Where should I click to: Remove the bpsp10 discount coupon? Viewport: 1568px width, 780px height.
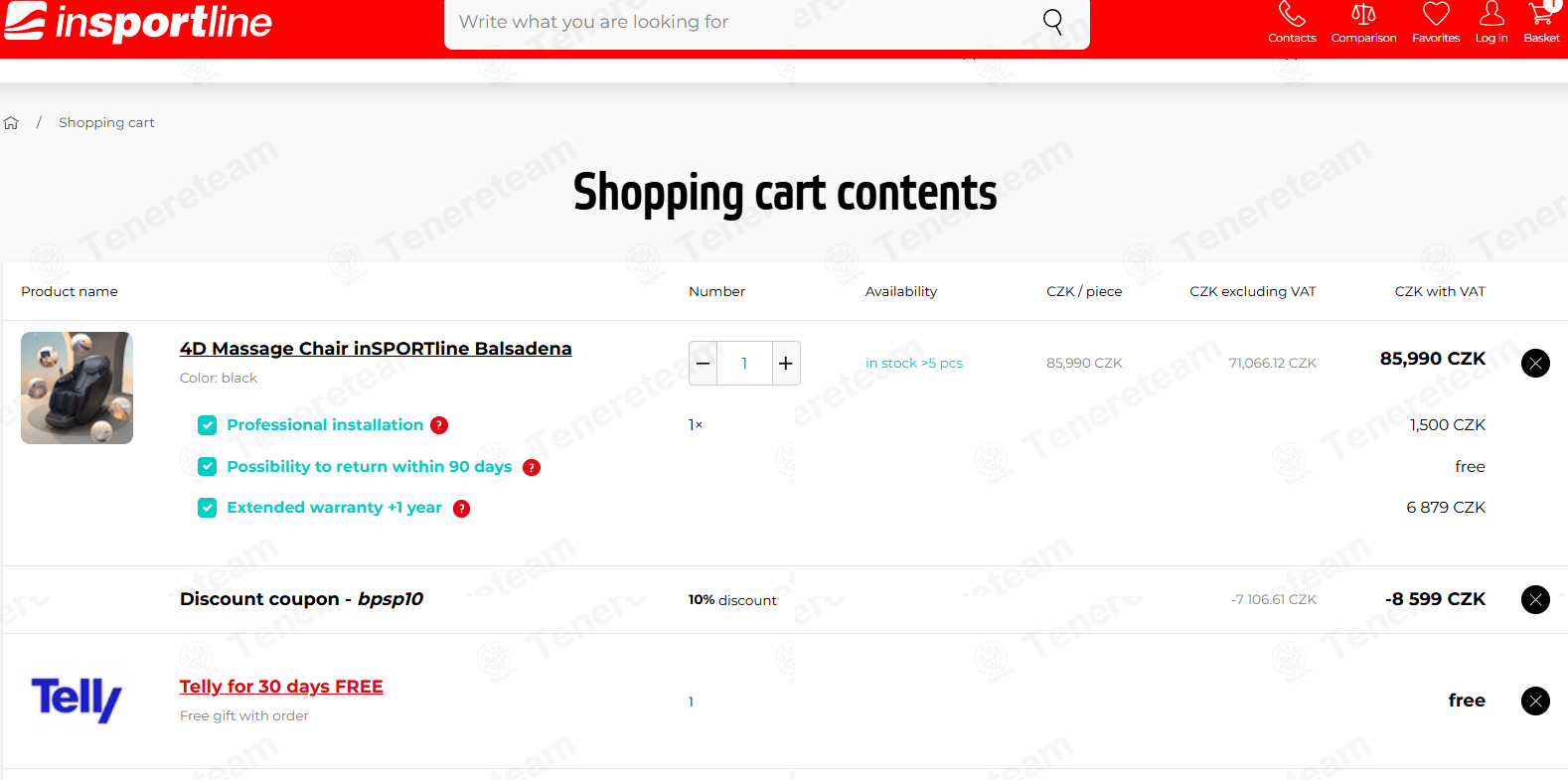[1535, 599]
